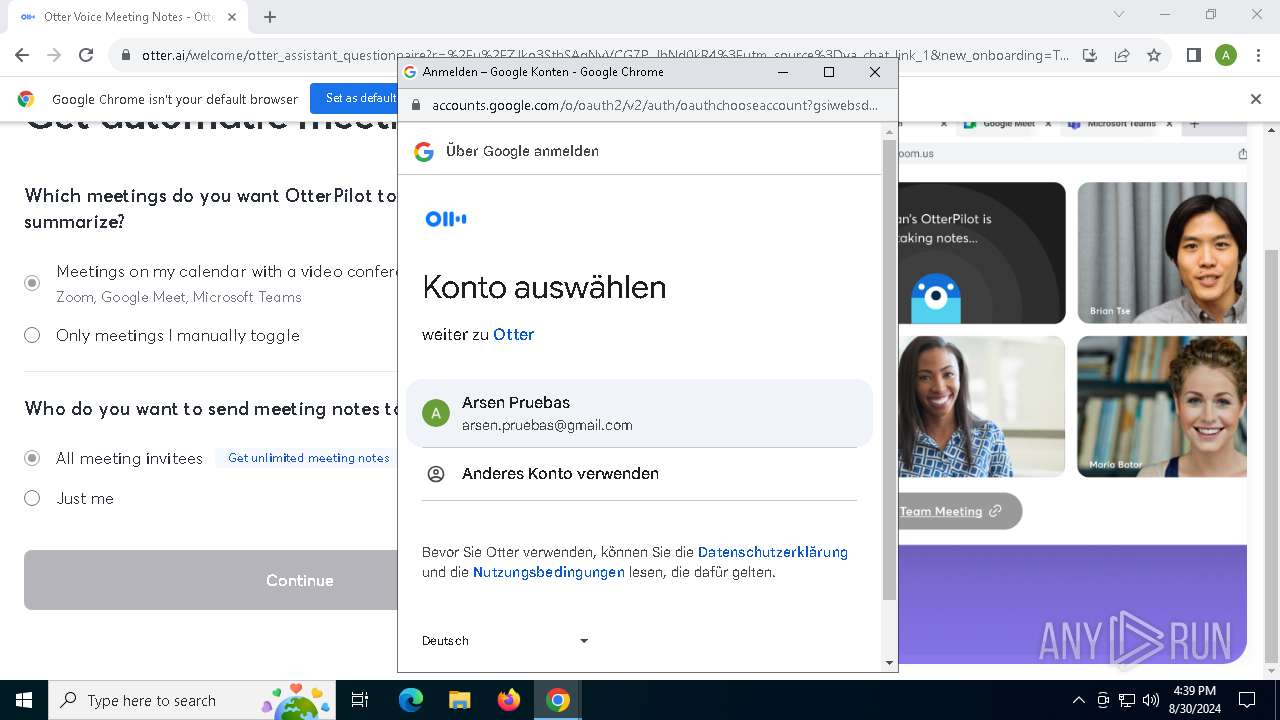Close the Otter Voice Meeting Notes tab
Screen dimensions: 1280x720
pyautogui.click(x=232, y=17)
